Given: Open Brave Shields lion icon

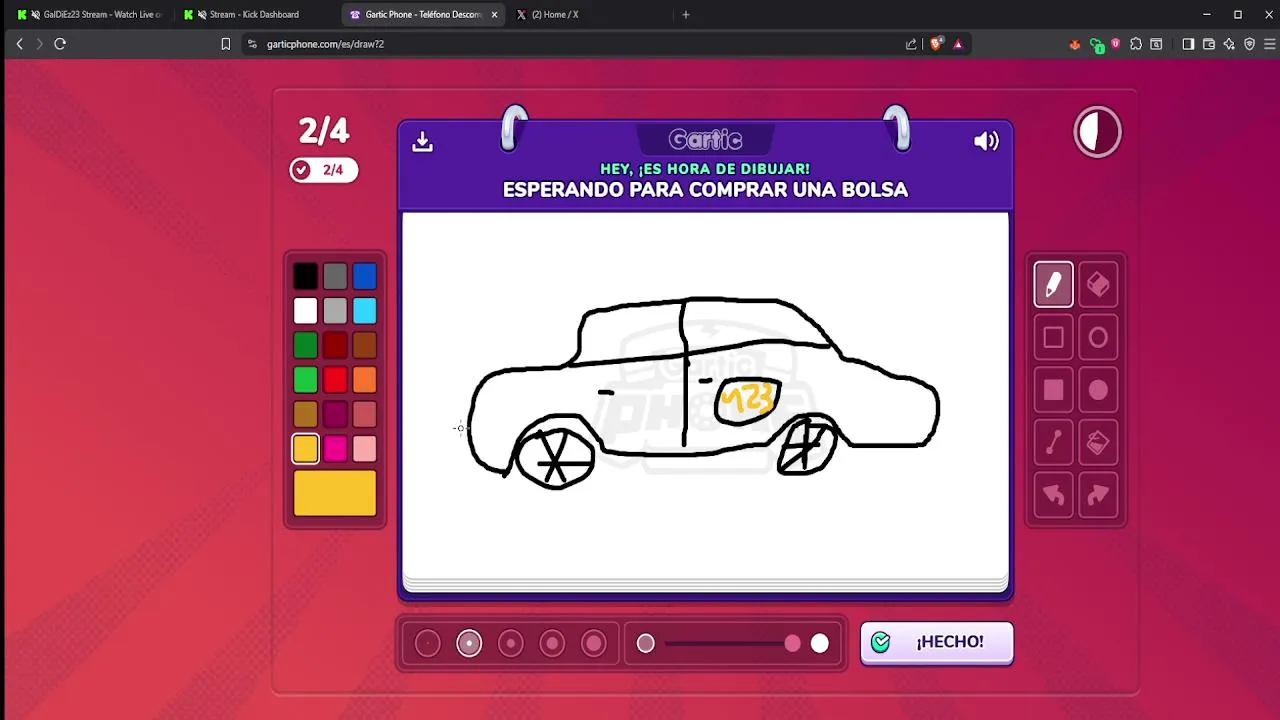Looking at the screenshot, I should coord(936,44).
